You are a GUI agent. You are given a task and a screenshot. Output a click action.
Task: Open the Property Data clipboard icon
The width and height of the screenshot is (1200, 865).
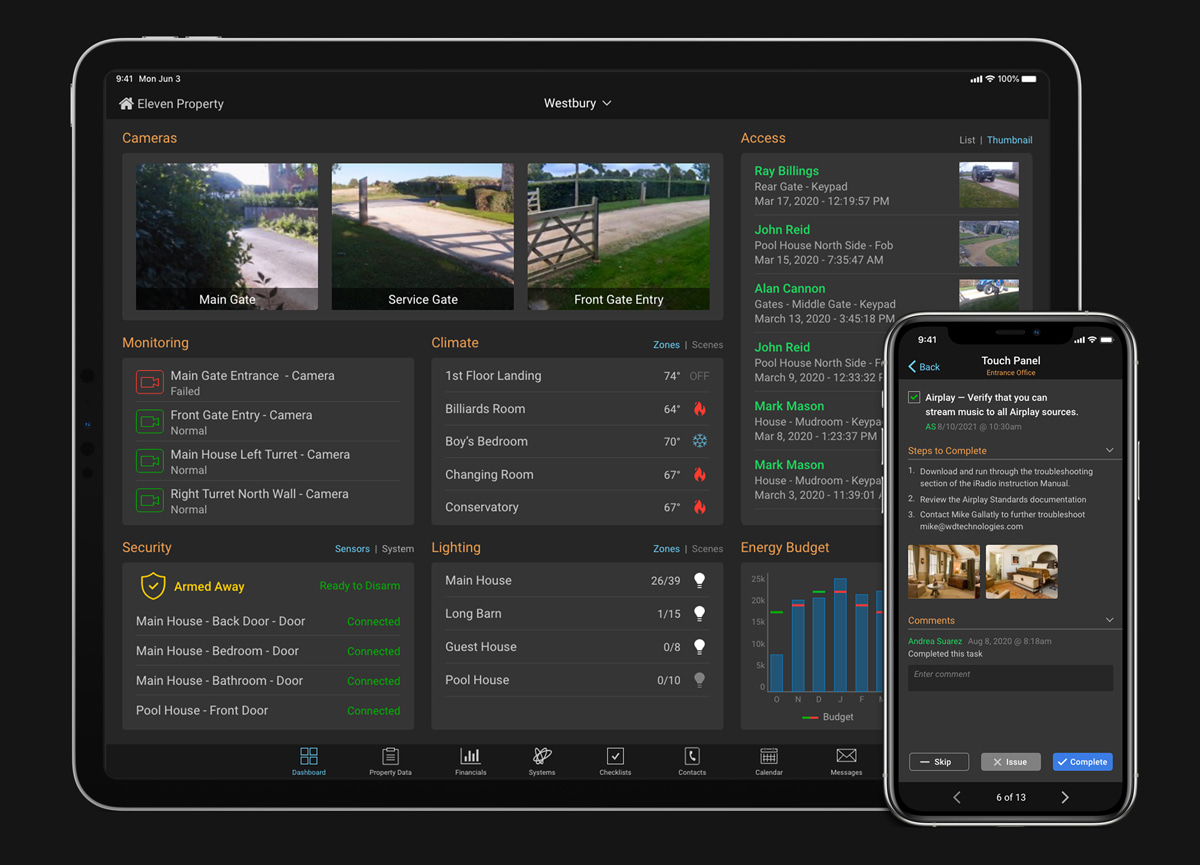pyautogui.click(x=391, y=756)
